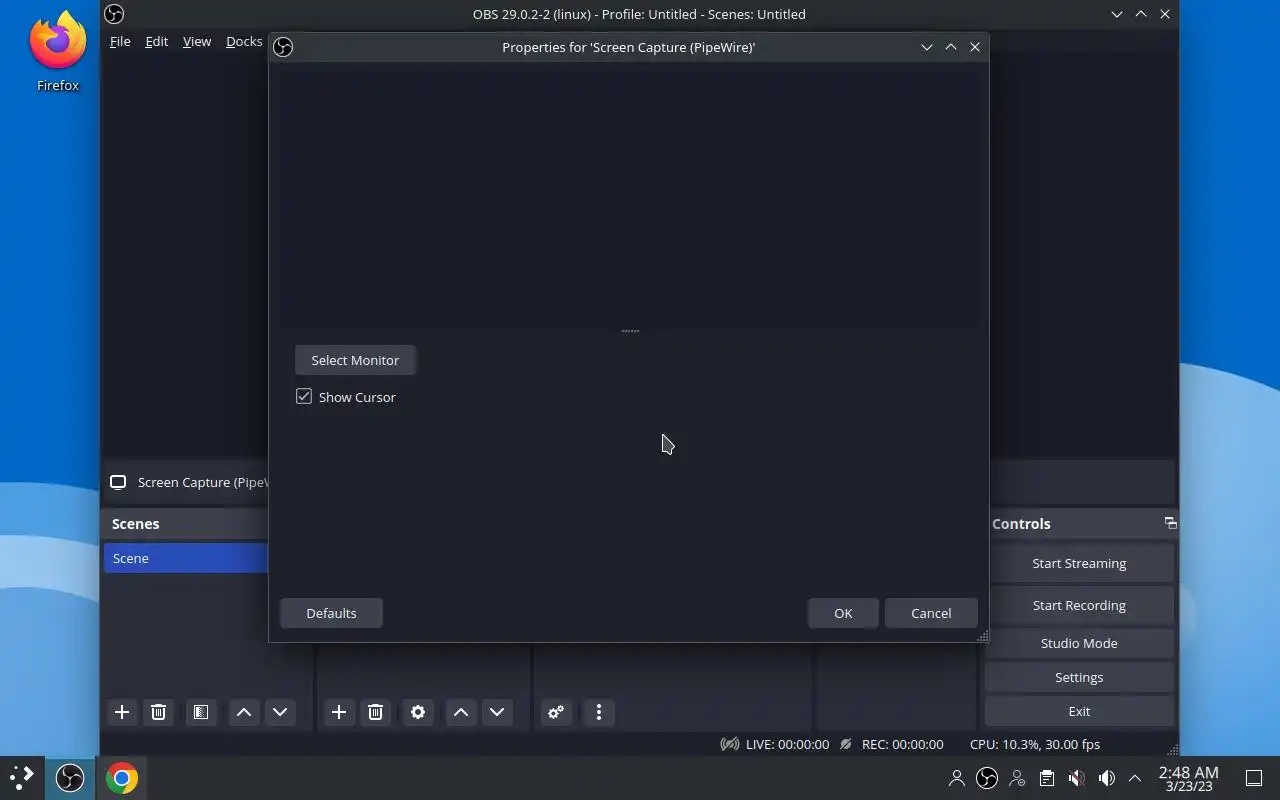Click the Controls panel title
This screenshot has width=1280, height=800.
coord(1021,524)
